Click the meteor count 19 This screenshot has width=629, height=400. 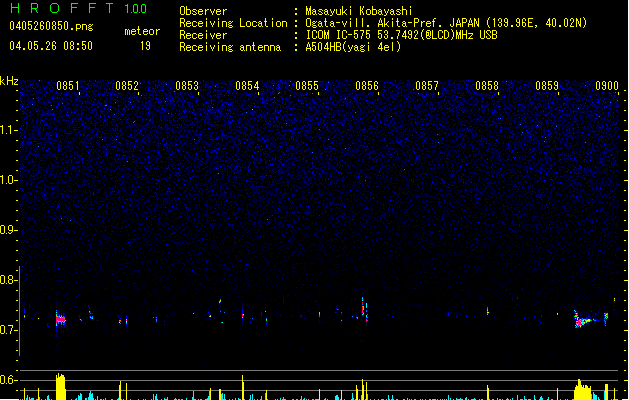(145, 46)
